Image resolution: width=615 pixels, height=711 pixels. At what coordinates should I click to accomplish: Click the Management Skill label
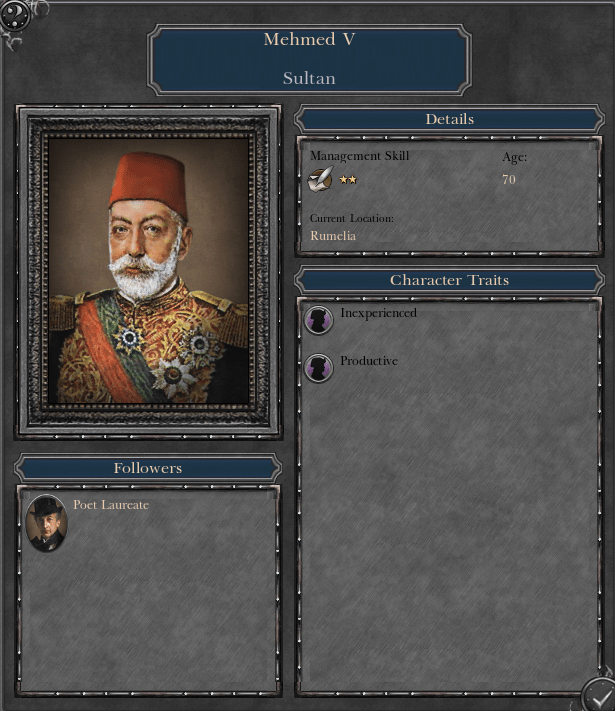360,156
